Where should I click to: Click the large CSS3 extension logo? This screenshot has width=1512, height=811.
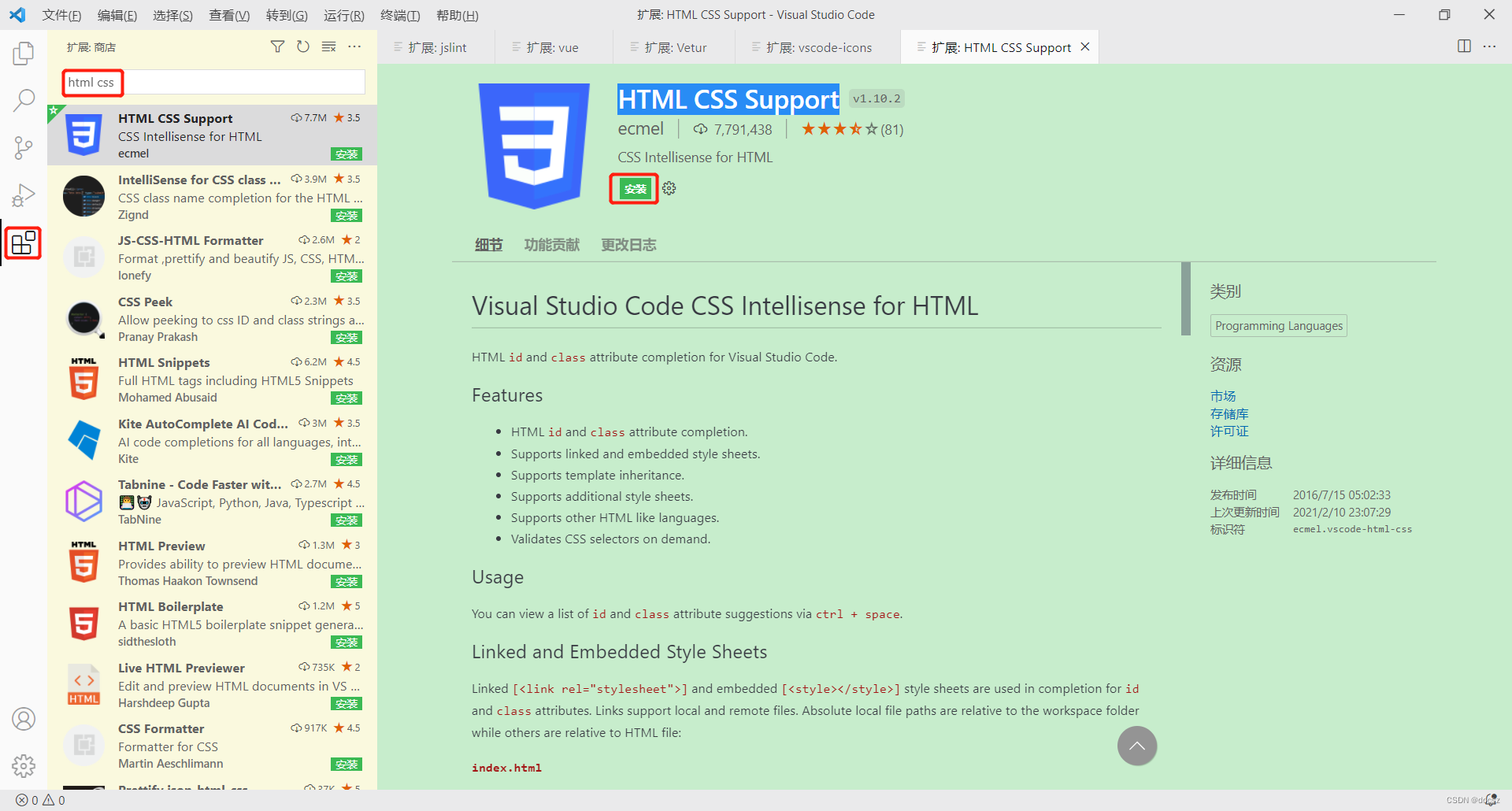coord(535,146)
